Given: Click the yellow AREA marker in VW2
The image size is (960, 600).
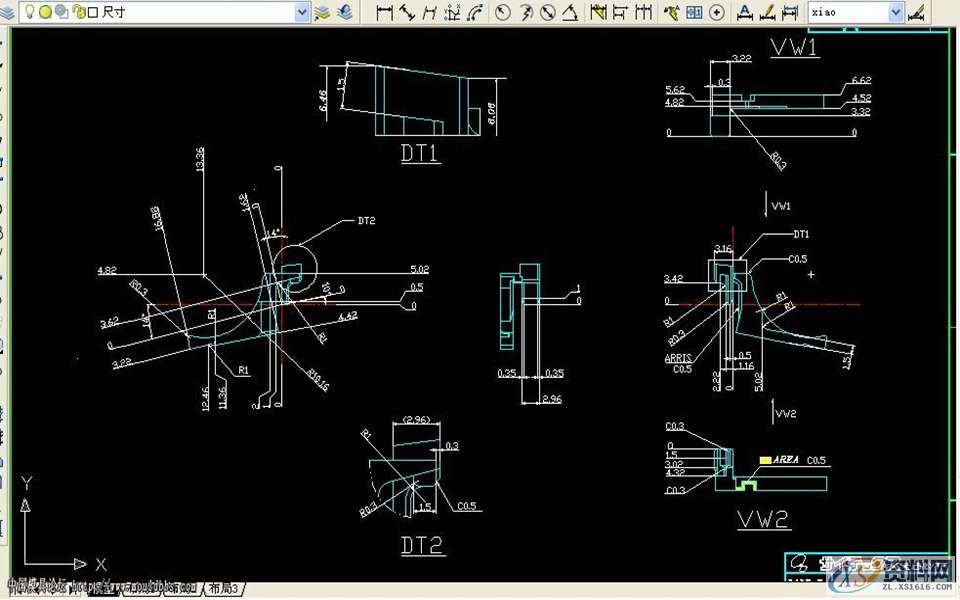Looking at the screenshot, I should tap(766, 460).
